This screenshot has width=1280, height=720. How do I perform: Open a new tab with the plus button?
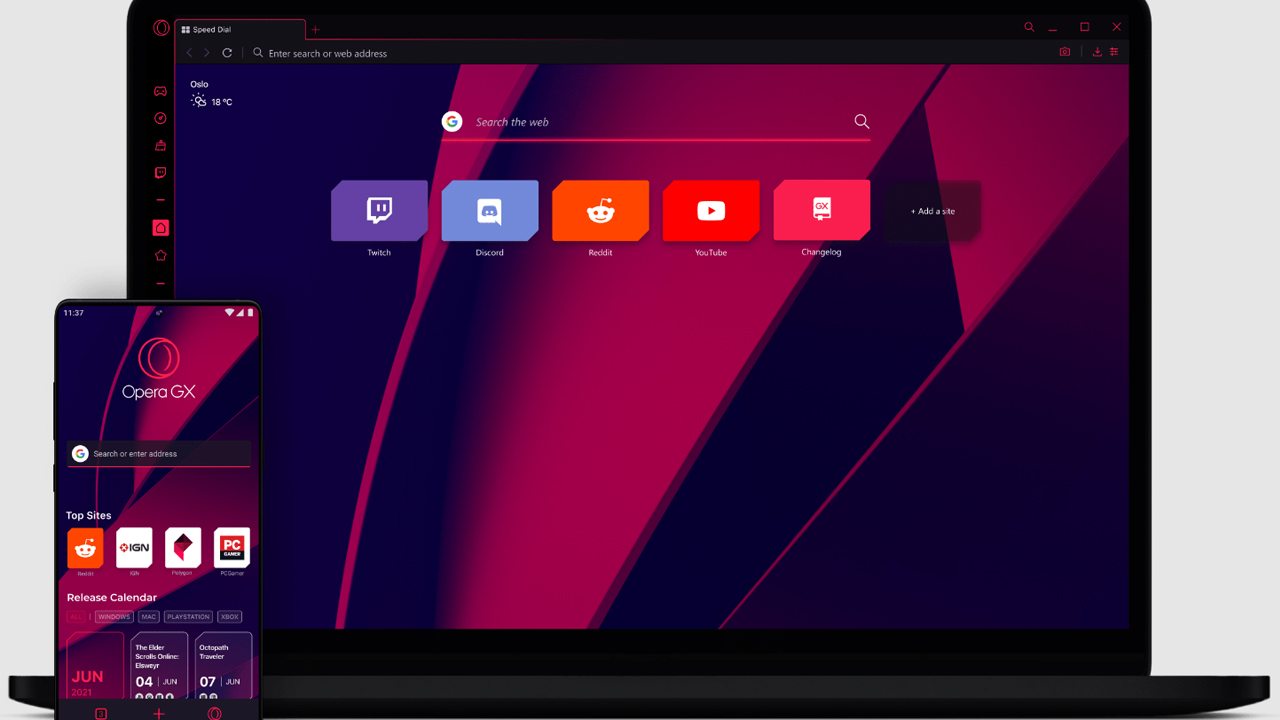pos(315,30)
